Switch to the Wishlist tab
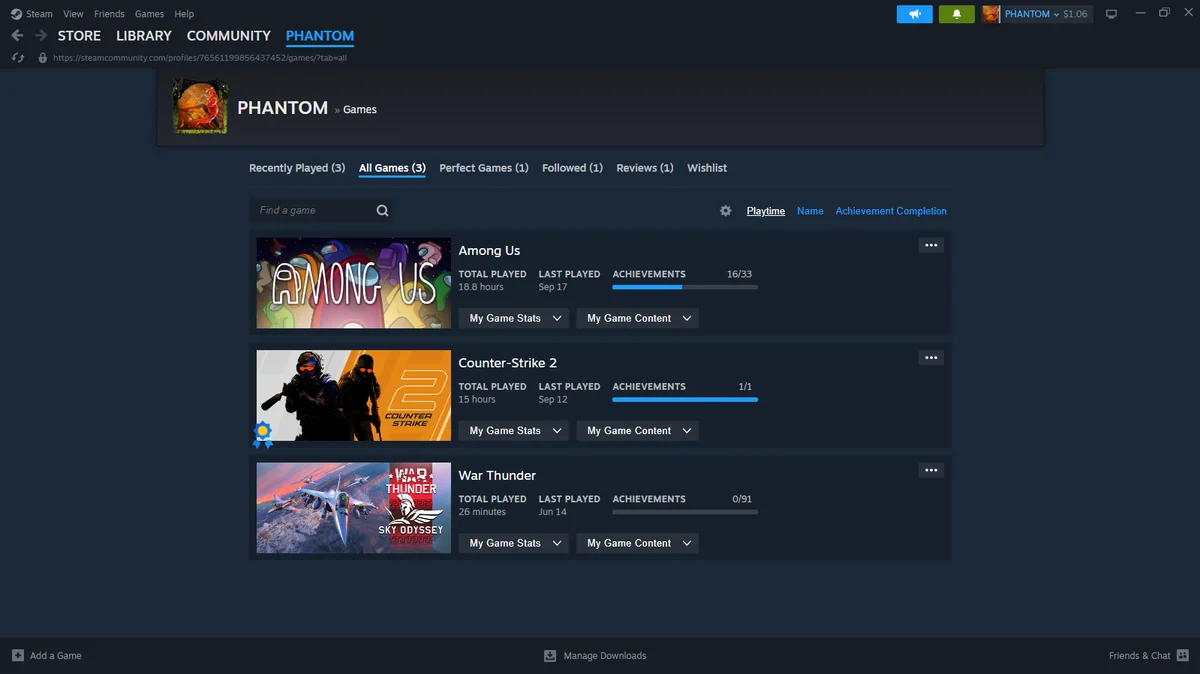1200x674 pixels. [x=707, y=168]
